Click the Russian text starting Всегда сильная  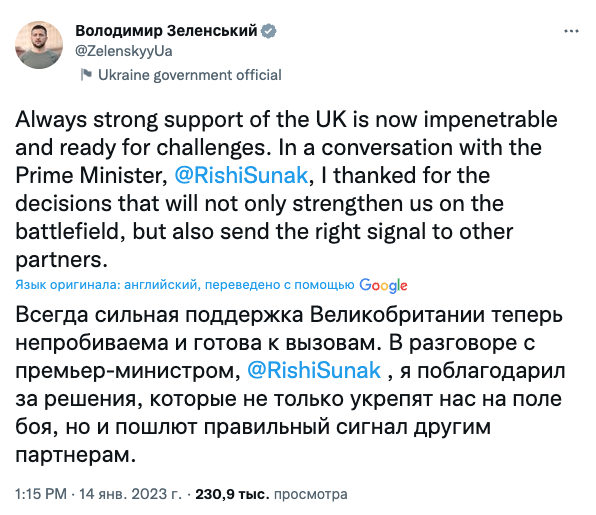pyautogui.click(x=290, y=385)
